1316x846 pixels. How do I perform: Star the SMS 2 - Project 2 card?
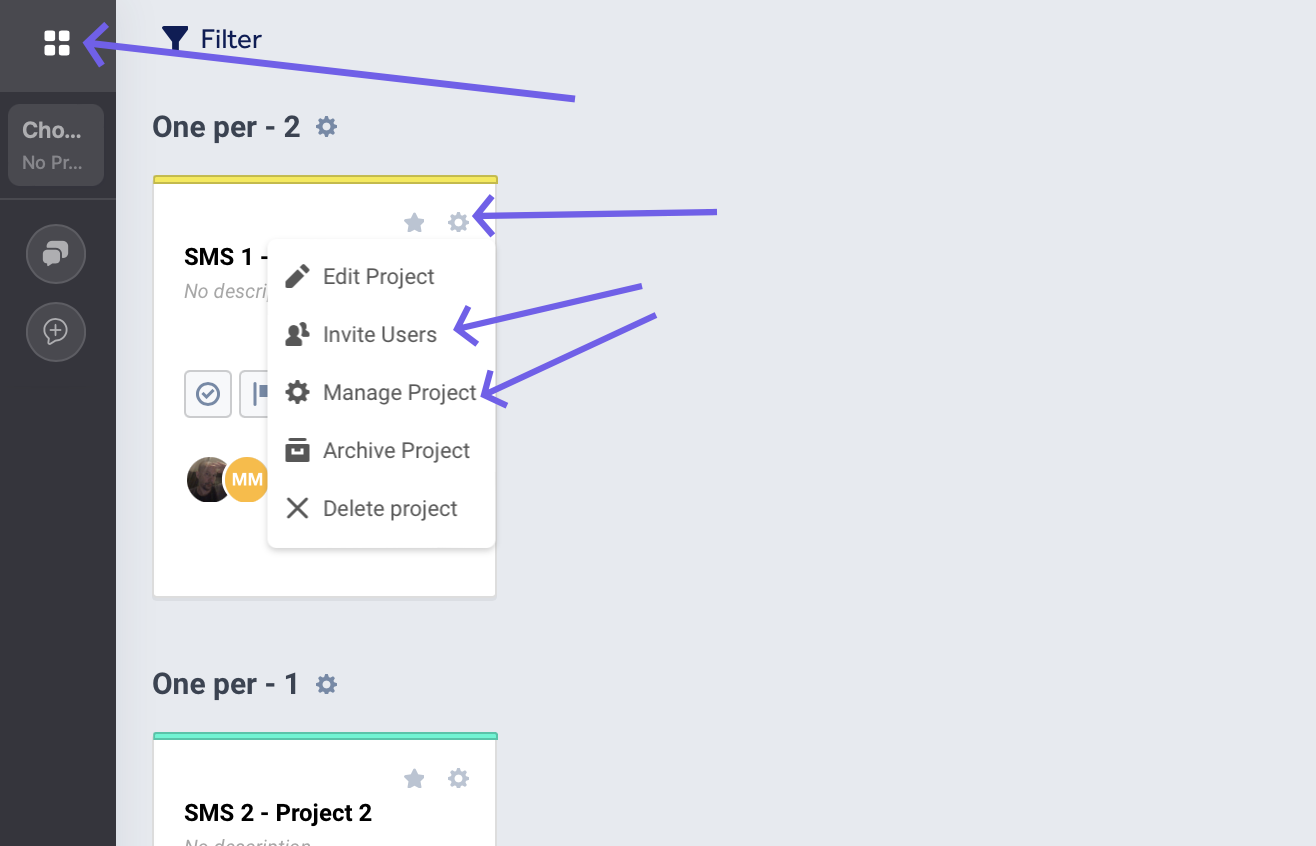414,778
